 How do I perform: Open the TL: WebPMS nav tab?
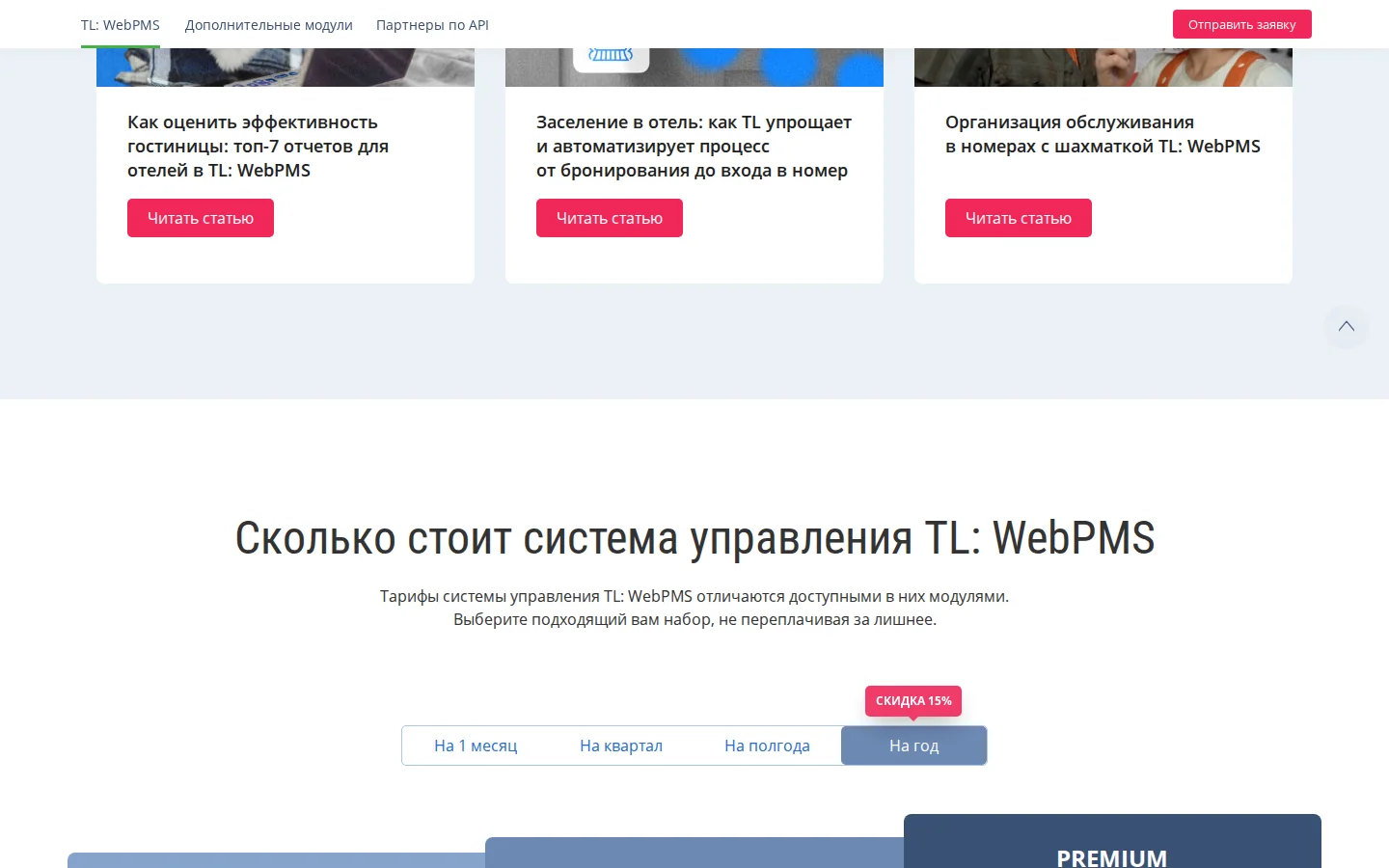point(121,25)
